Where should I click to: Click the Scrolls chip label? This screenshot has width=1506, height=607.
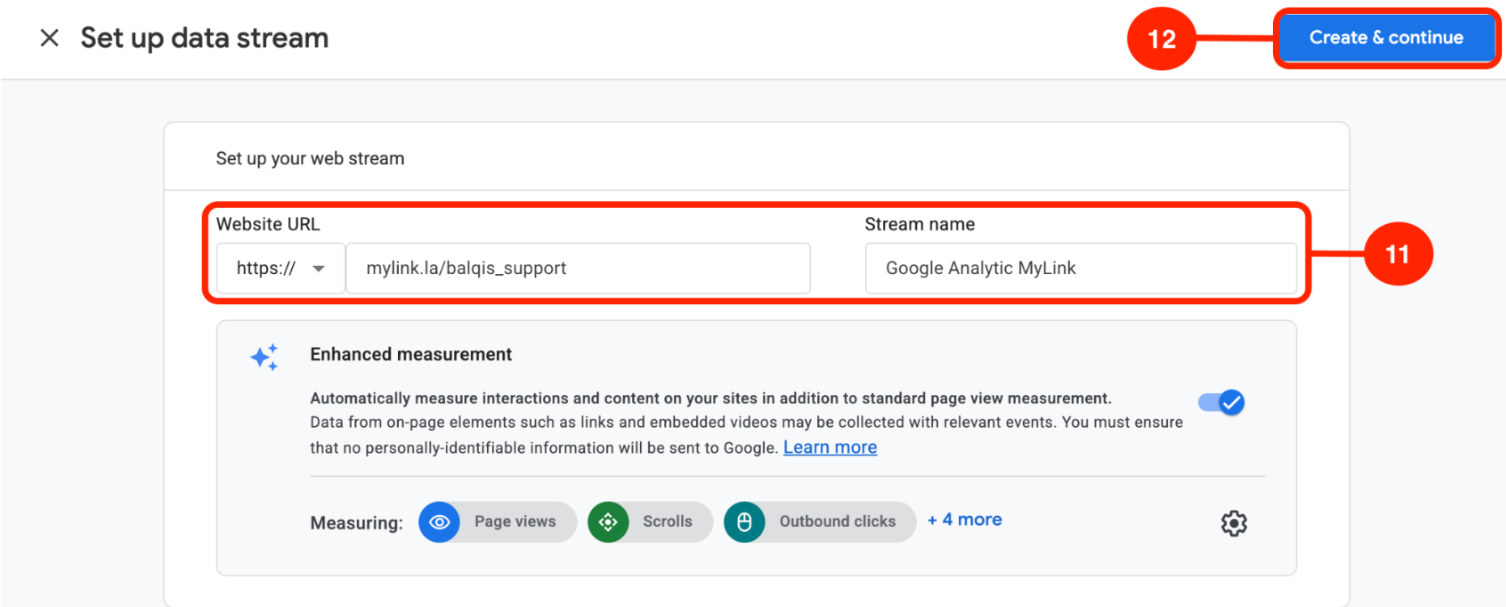[x=668, y=522]
